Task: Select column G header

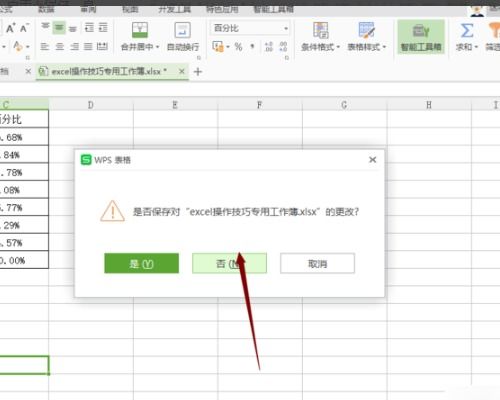Action: pyautogui.click(x=344, y=105)
